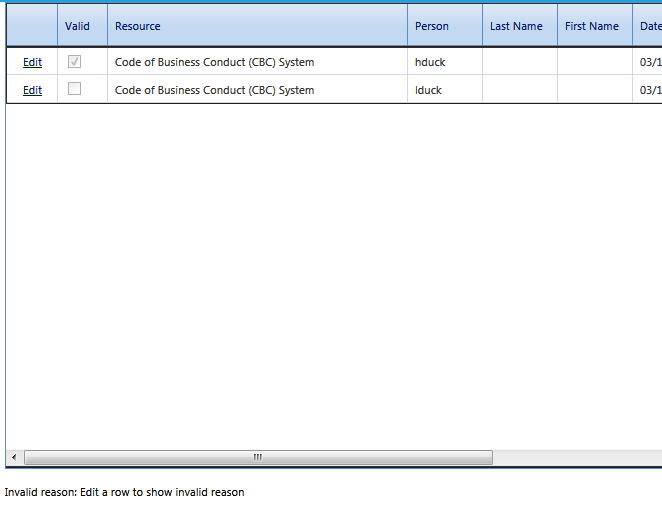
Task: Click the horizontal scrollbar thumb
Action: click(x=257, y=457)
